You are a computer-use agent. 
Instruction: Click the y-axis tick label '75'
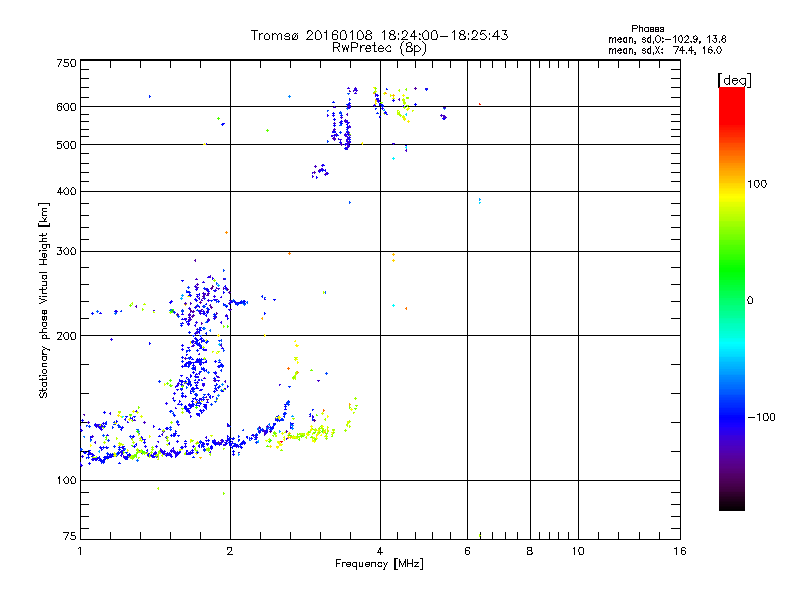coord(70,536)
